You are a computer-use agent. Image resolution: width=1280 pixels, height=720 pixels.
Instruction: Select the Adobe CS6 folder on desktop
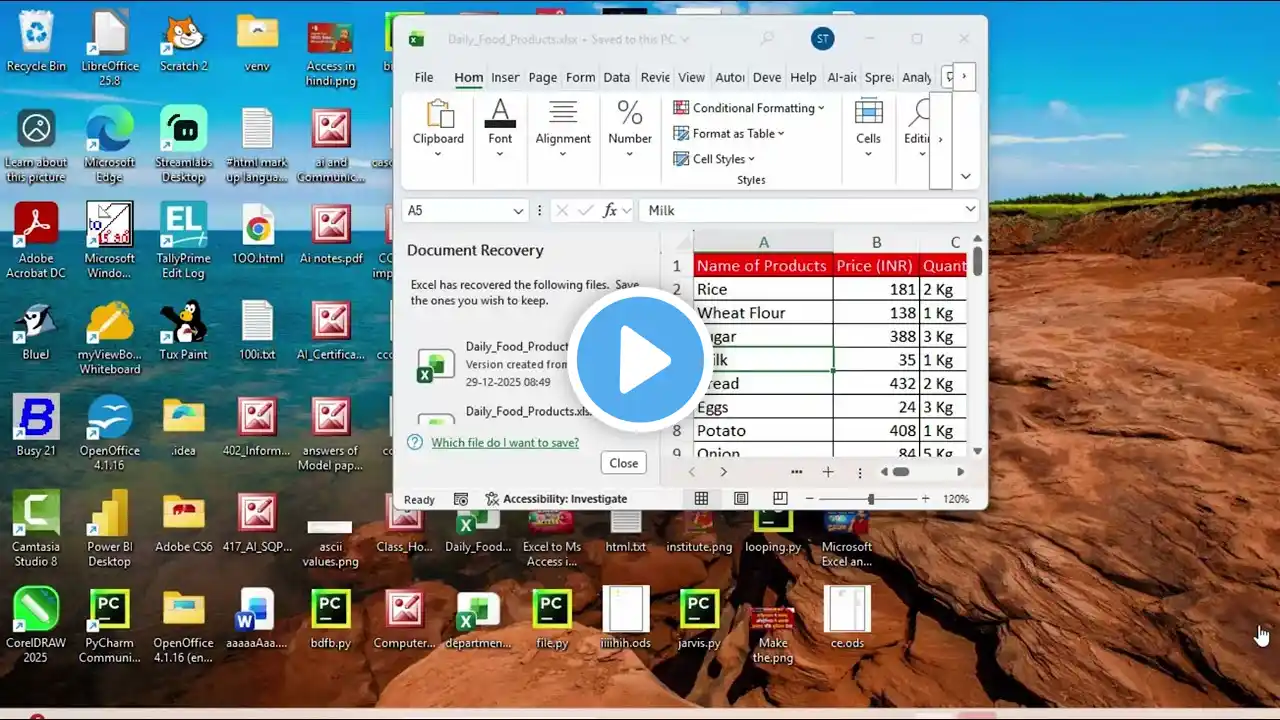coord(183,521)
